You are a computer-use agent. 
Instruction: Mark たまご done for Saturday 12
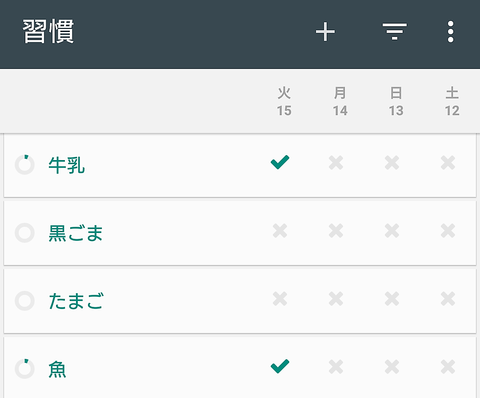448,299
